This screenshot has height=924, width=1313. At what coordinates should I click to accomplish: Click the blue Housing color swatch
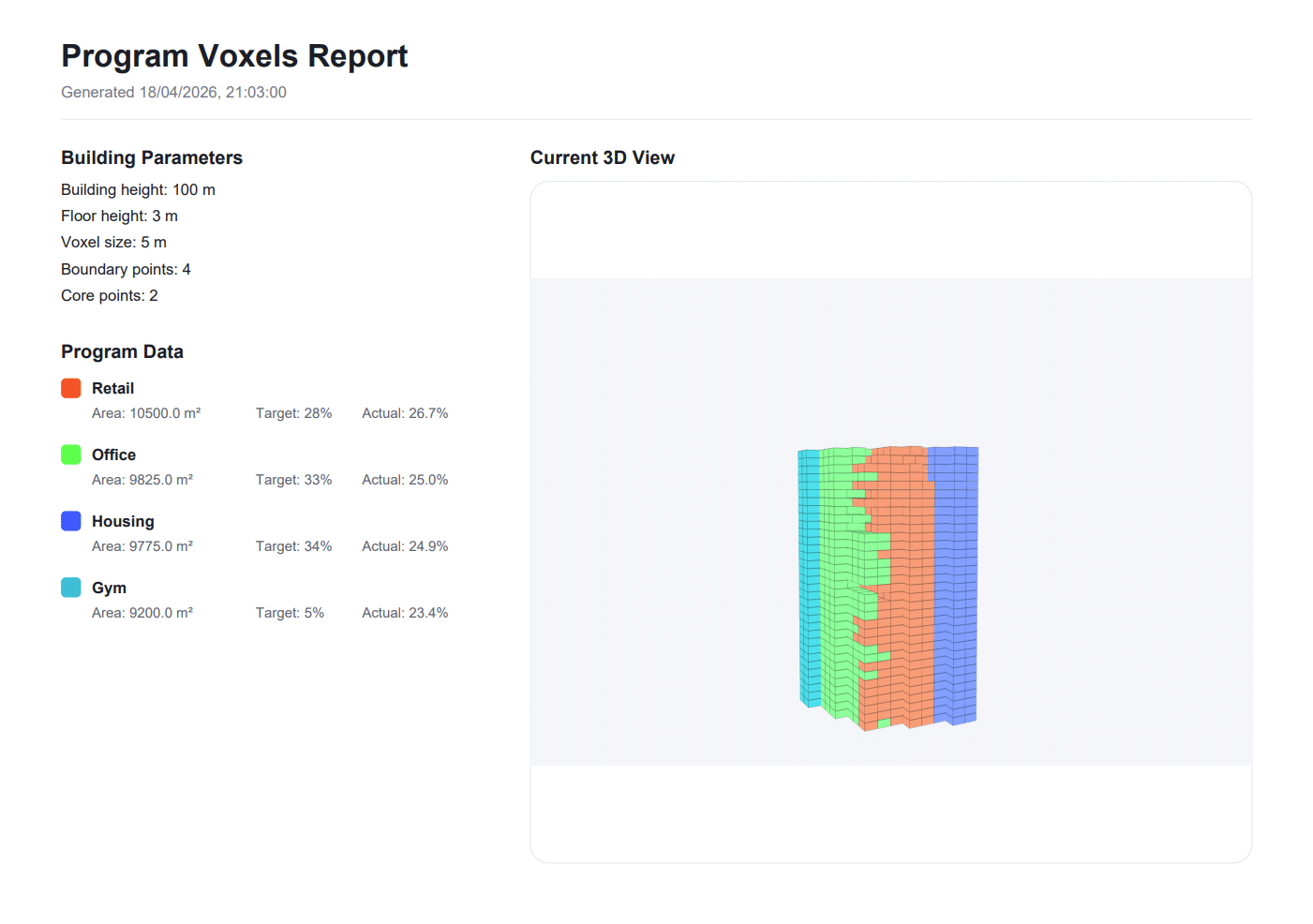click(x=71, y=521)
